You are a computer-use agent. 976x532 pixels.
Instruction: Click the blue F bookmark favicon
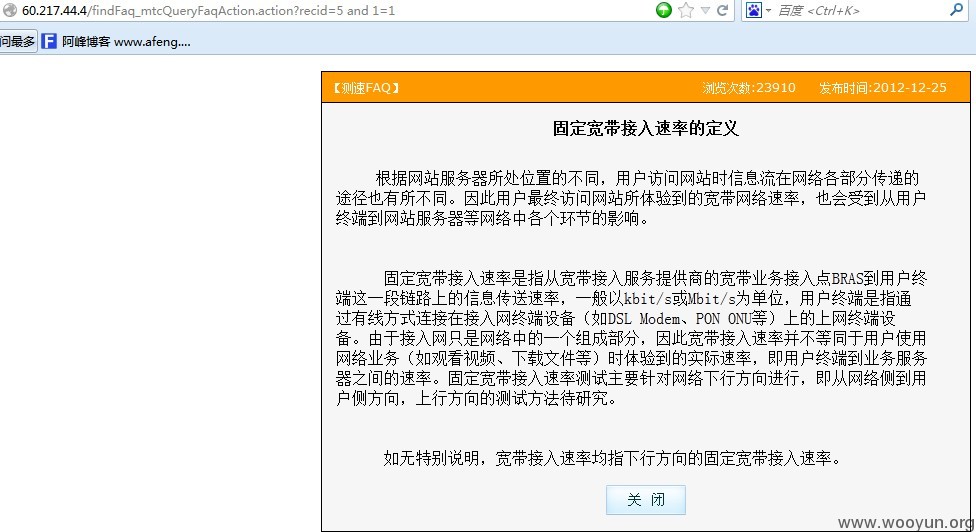point(49,42)
